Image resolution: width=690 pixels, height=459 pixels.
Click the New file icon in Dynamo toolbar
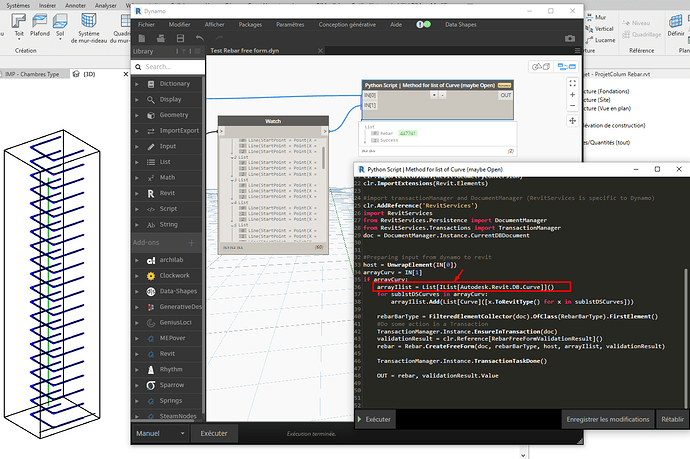pyautogui.click(x=142, y=38)
